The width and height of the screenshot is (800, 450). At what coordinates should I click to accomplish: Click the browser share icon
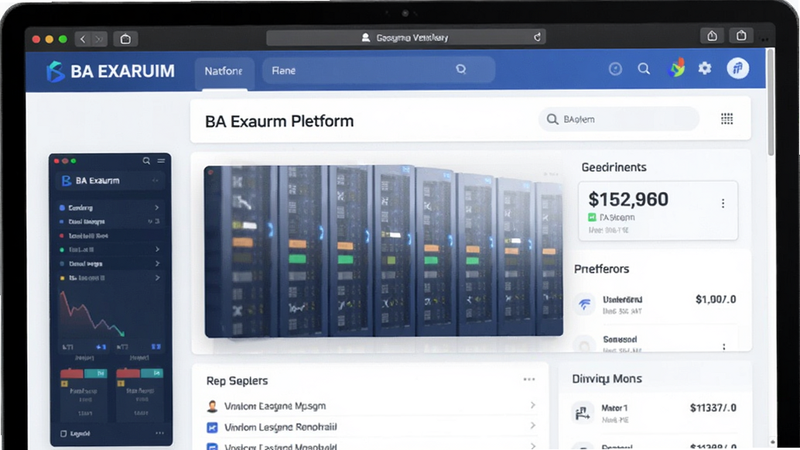point(712,36)
